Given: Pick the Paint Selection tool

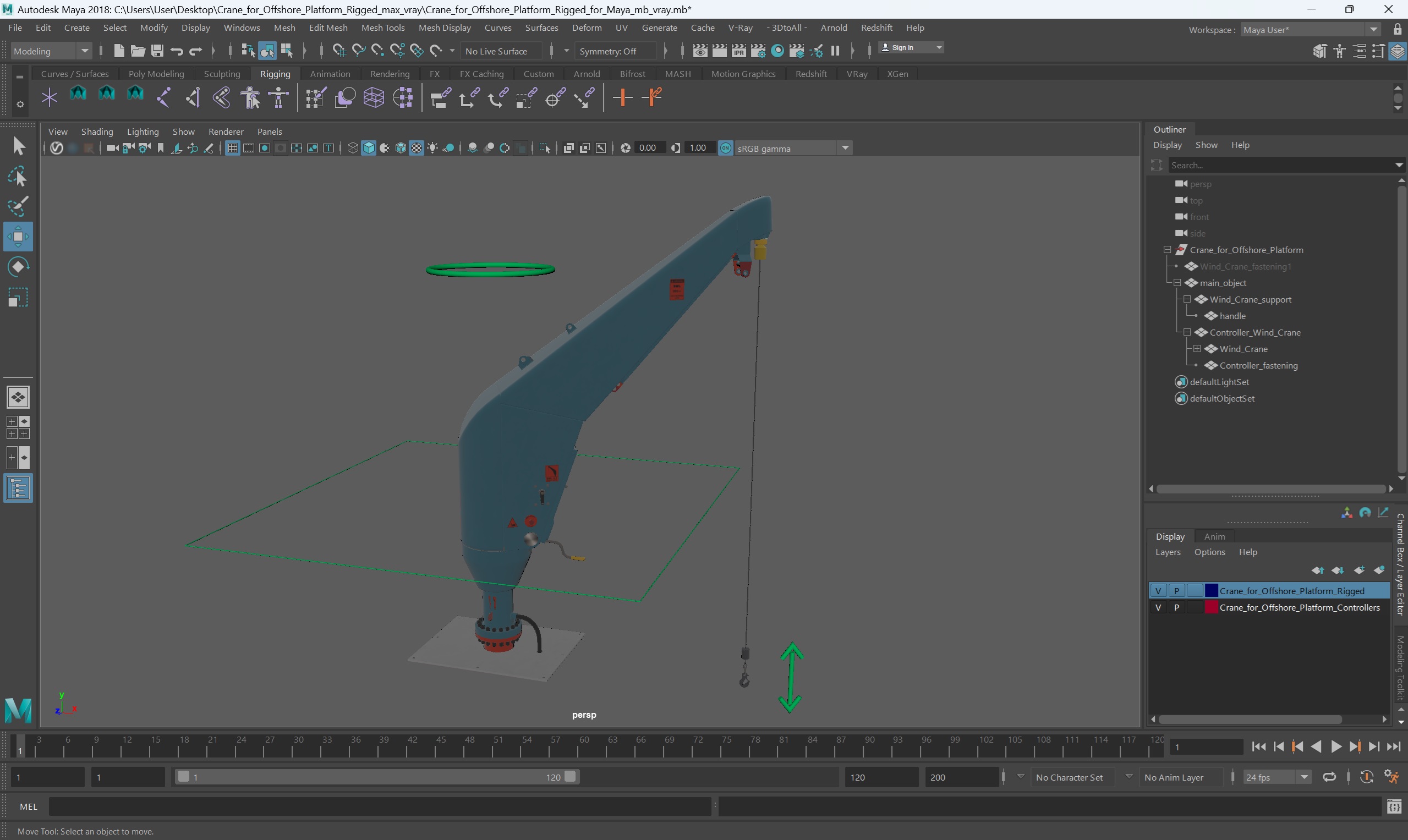Looking at the screenshot, I should [18, 207].
